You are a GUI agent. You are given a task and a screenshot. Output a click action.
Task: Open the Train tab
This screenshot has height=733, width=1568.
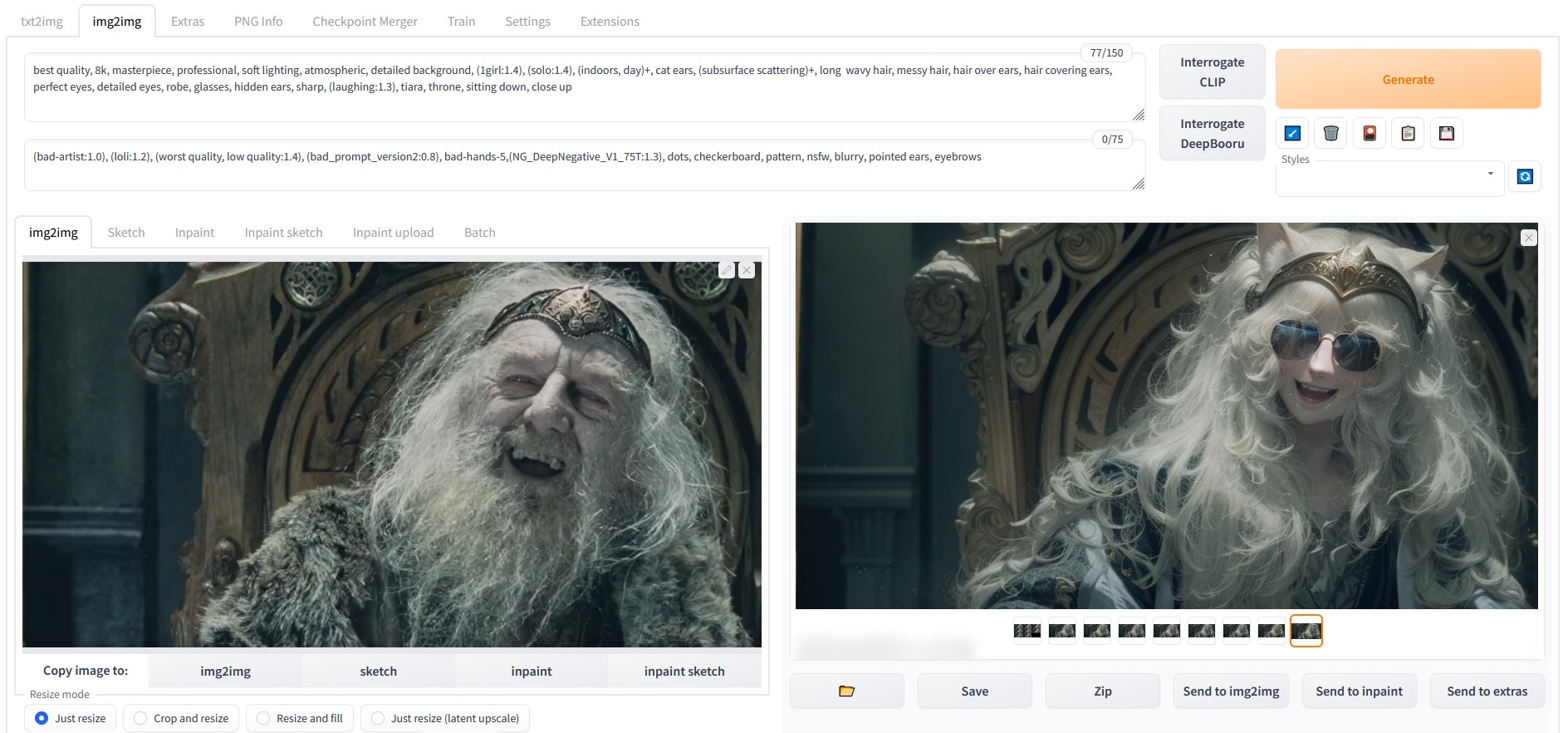tap(461, 22)
